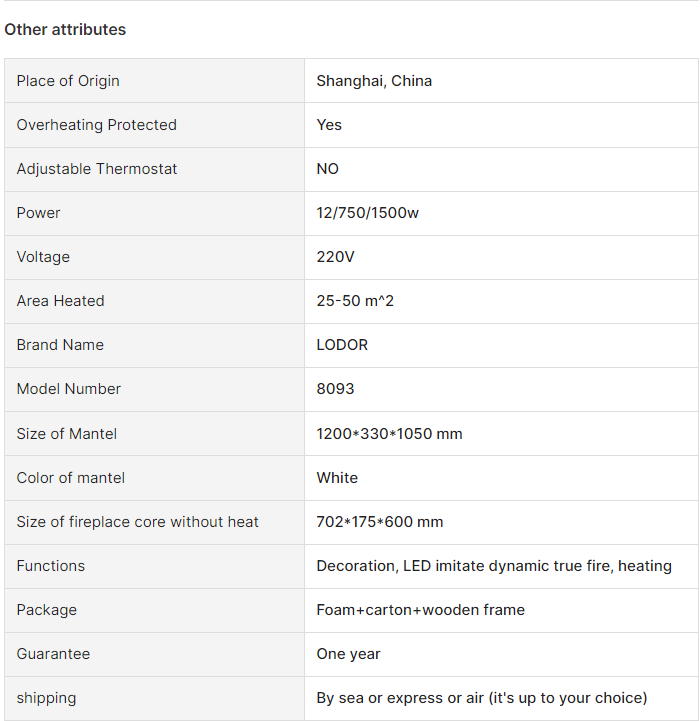Click the 'Shanghai, China' value

tap(374, 81)
